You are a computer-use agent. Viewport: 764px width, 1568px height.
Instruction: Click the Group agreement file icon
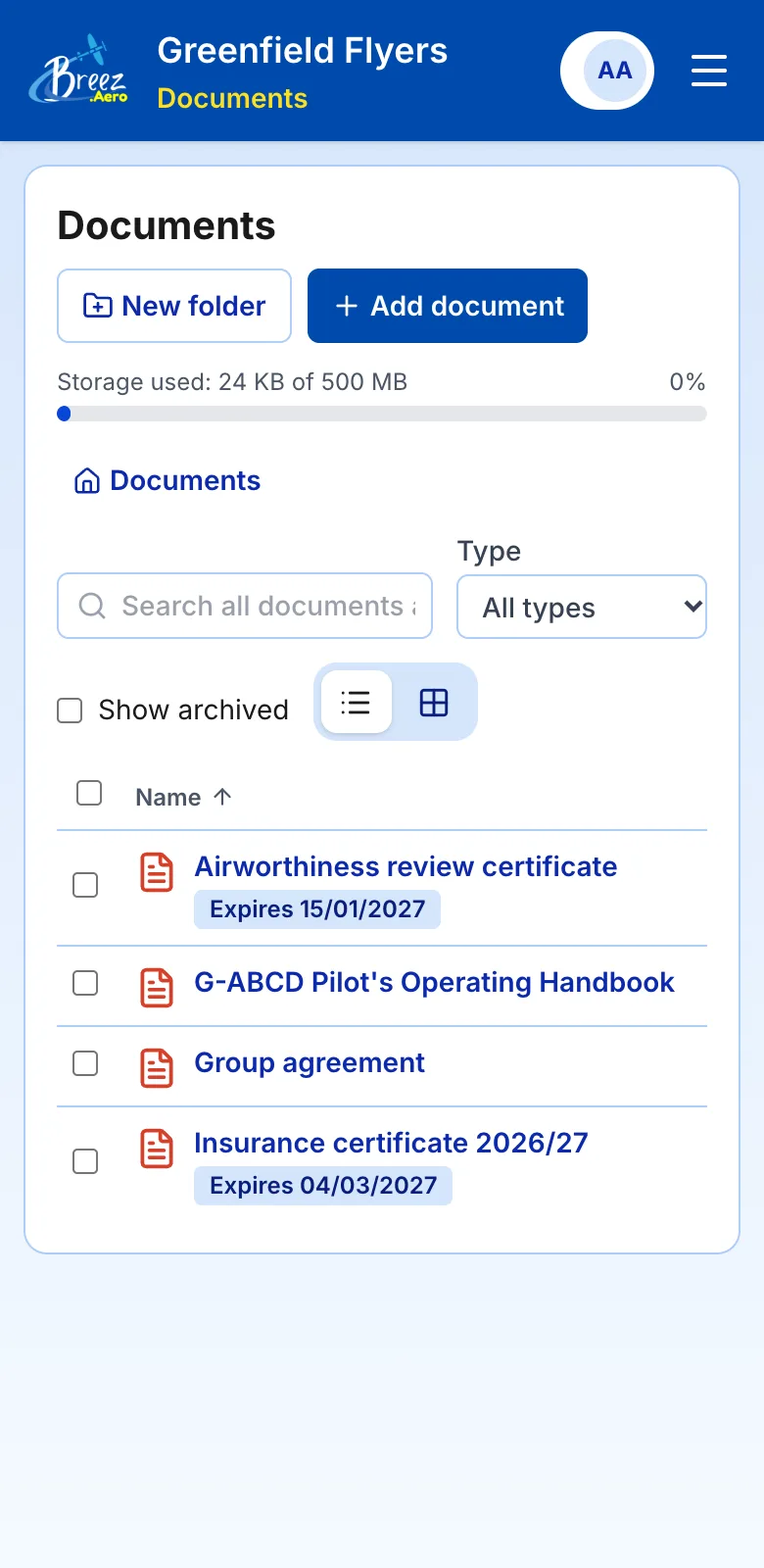click(157, 1068)
